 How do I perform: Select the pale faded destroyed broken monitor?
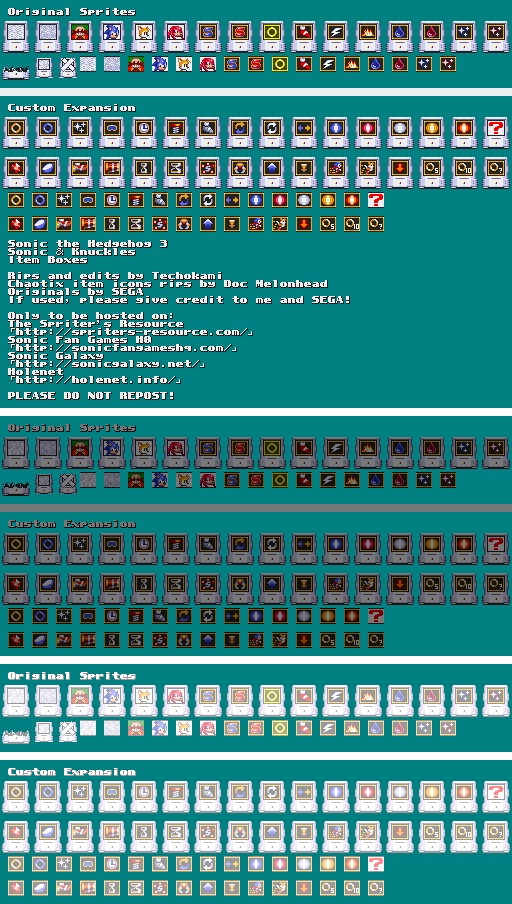click(x=16, y=736)
